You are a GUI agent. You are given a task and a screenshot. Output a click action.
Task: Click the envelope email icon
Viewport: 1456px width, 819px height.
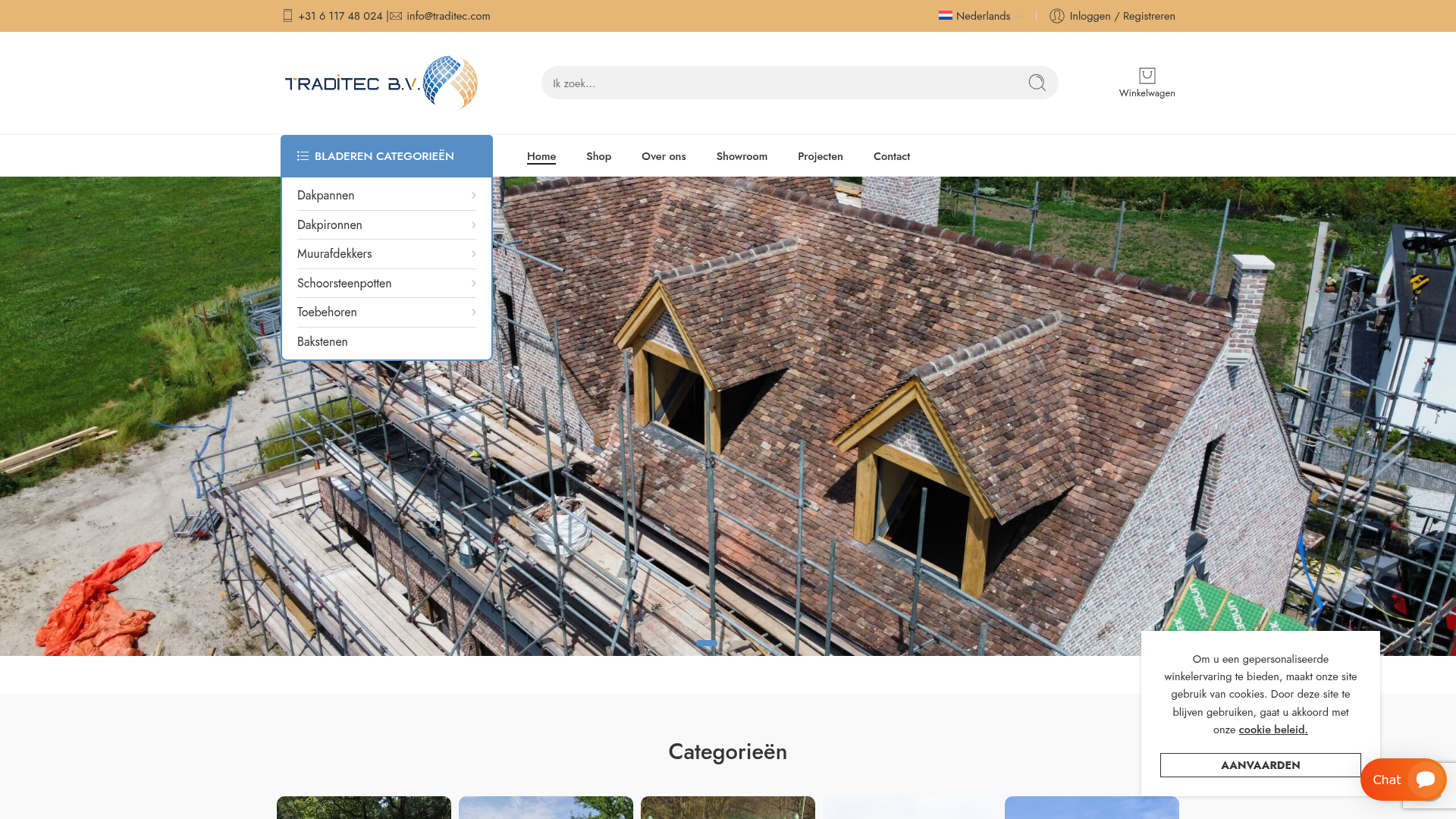tap(396, 16)
